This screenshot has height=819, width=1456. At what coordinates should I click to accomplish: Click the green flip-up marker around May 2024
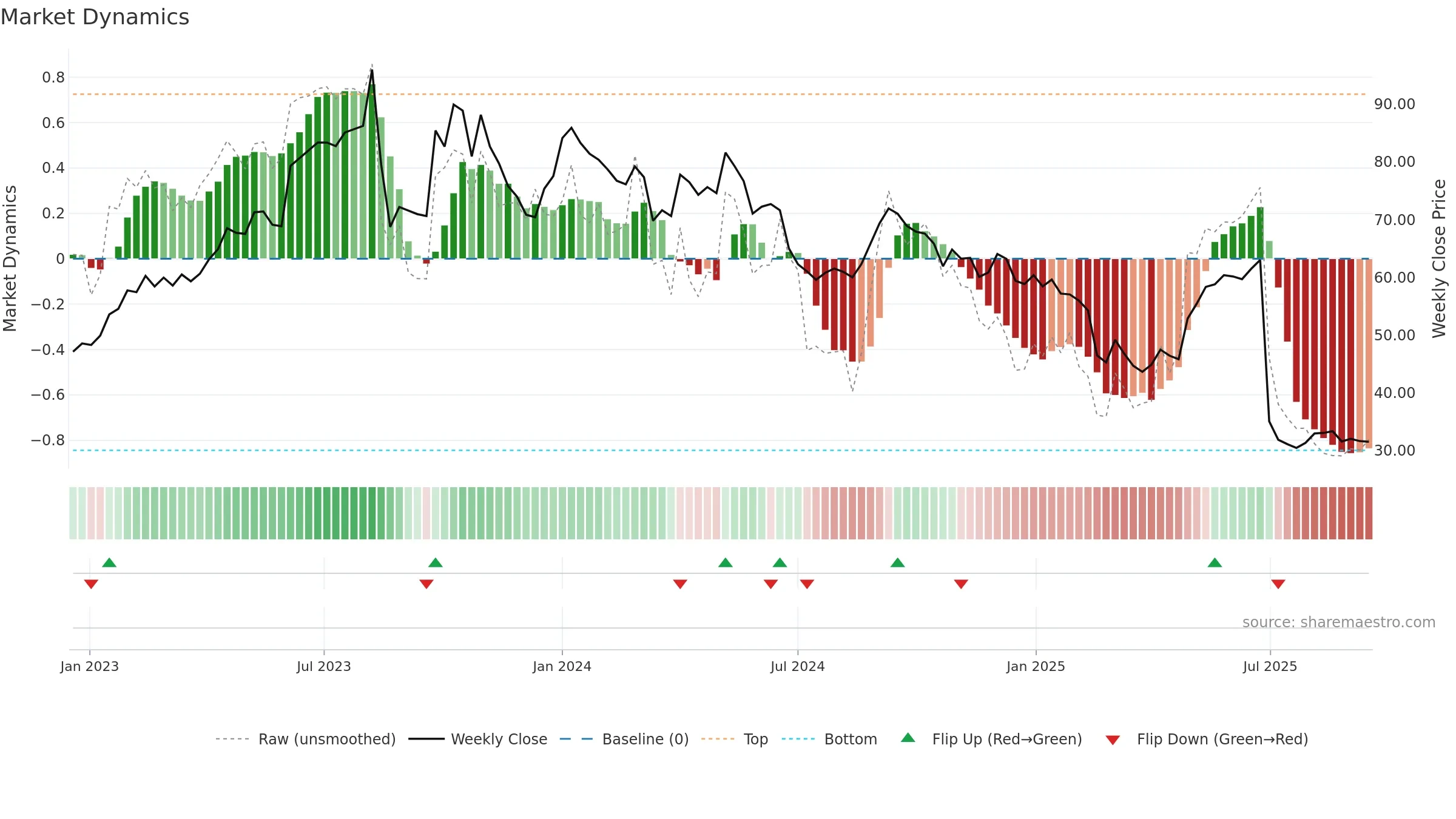coord(726,562)
